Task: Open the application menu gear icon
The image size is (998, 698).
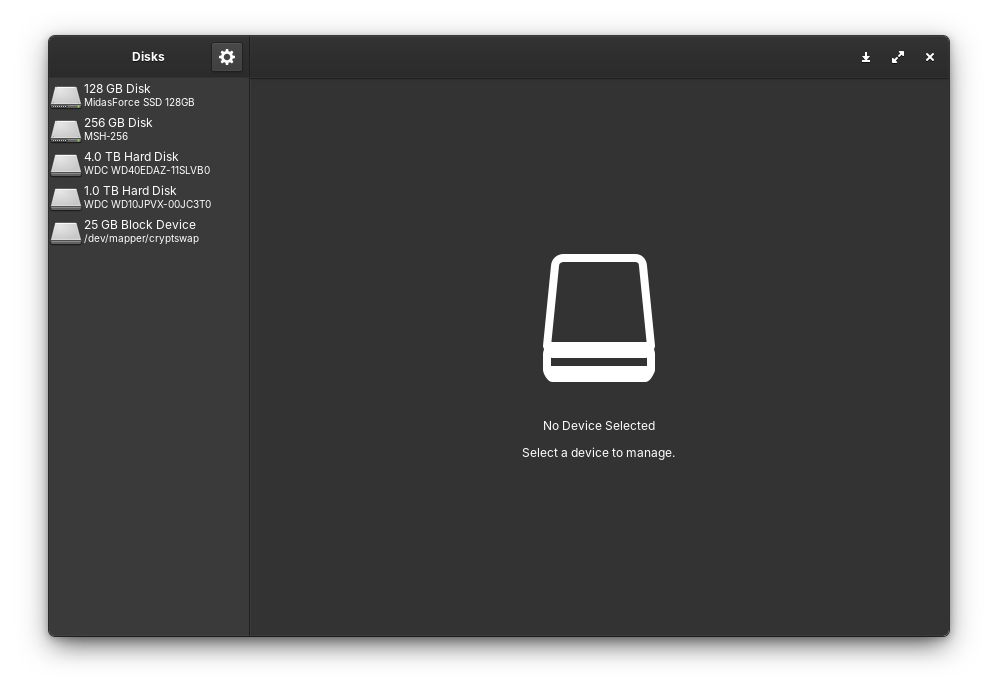Action: (x=227, y=57)
